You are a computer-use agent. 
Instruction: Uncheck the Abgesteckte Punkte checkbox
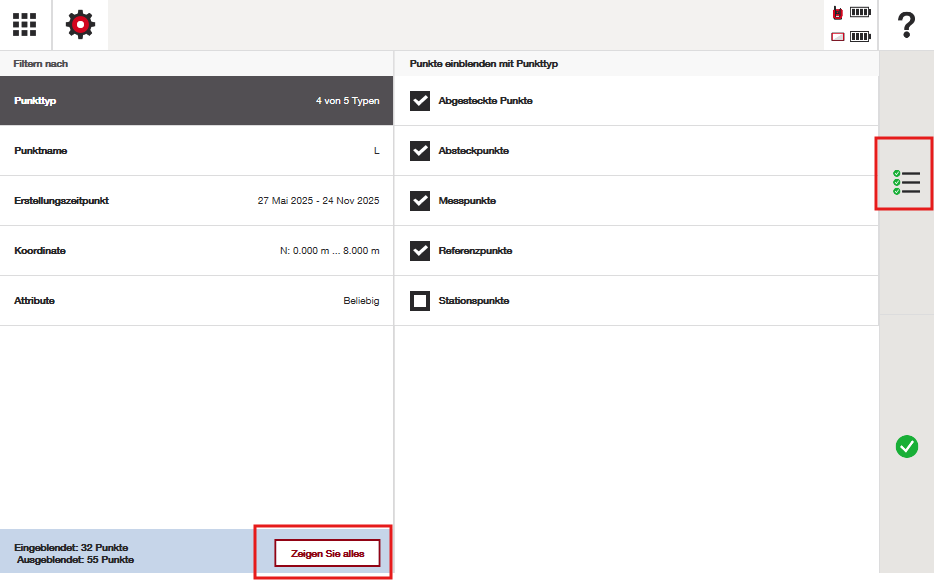point(420,101)
